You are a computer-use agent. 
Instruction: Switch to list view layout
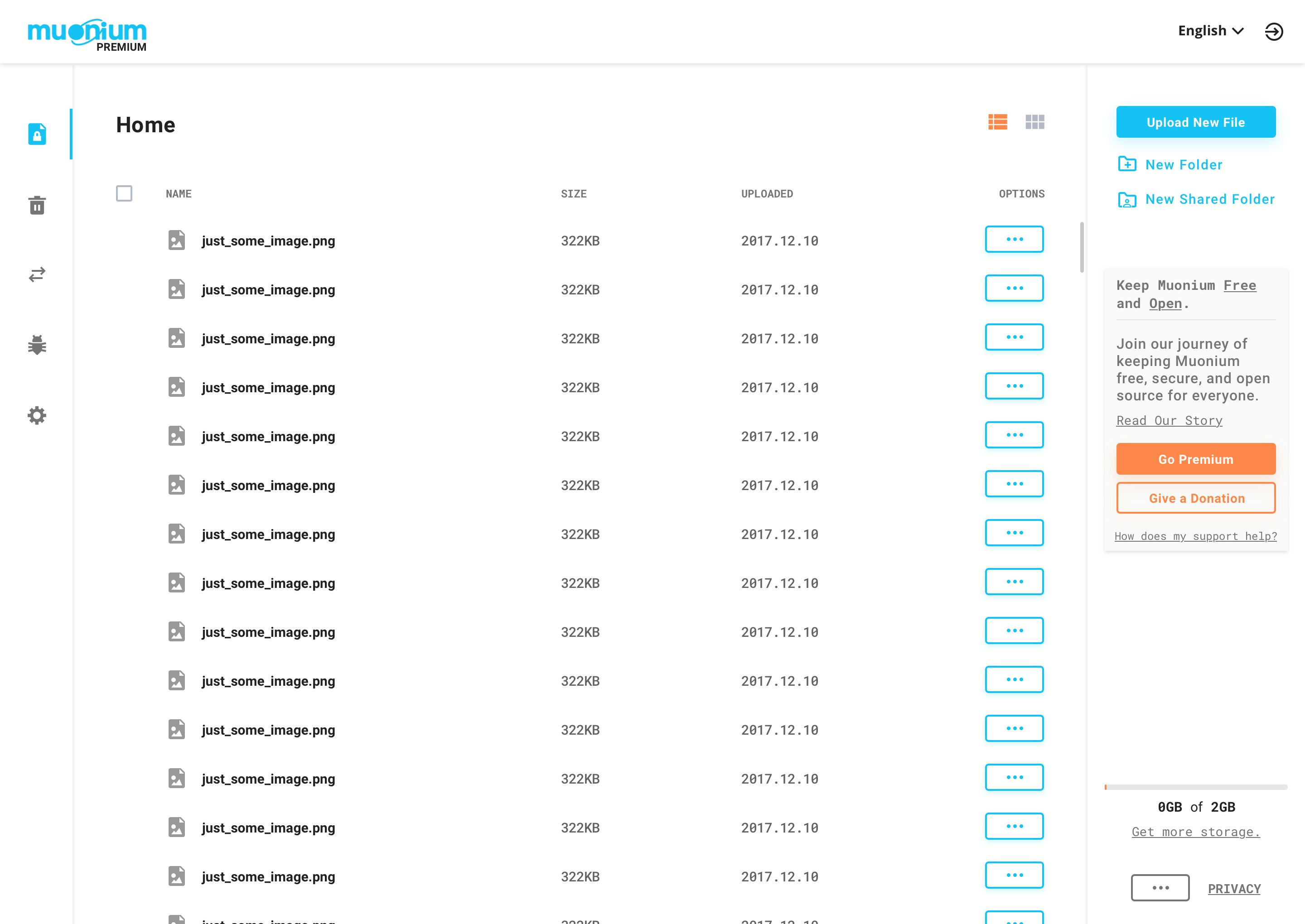(997, 122)
